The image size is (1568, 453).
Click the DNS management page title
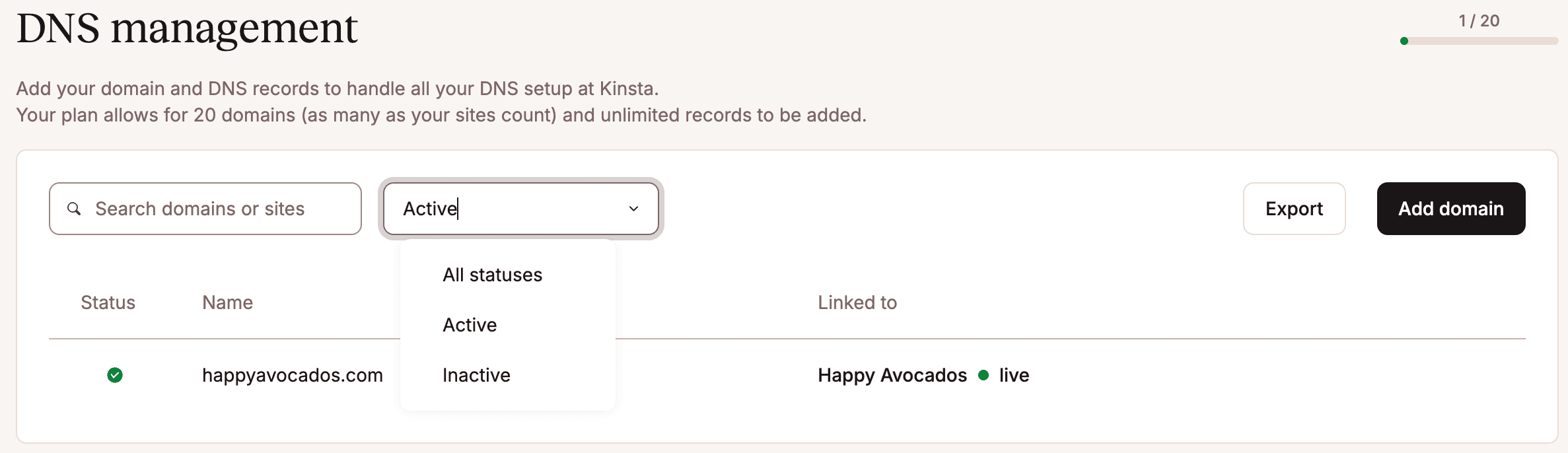click(187, 28)
